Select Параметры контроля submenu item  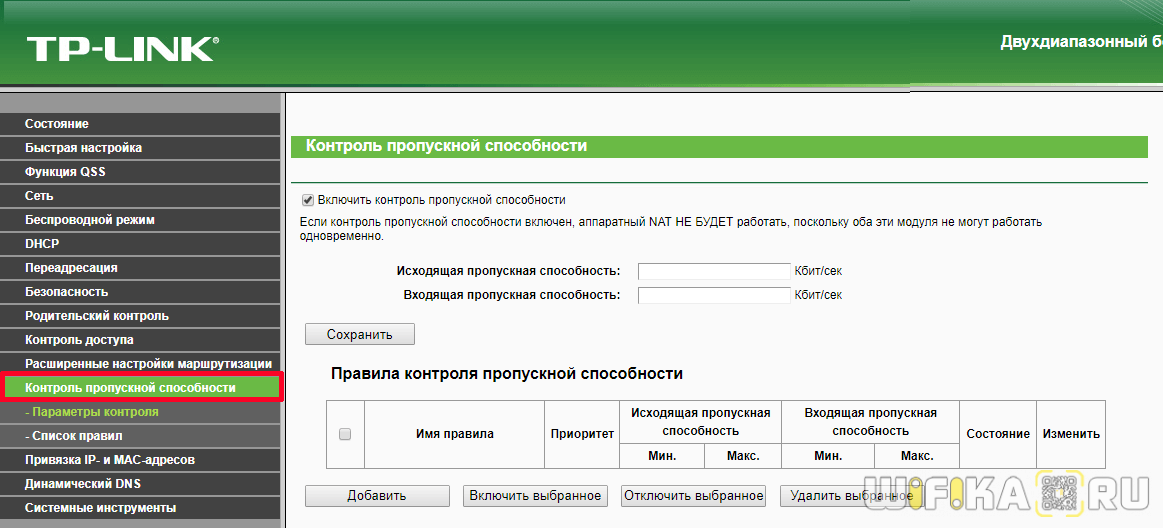tap(94, 412)
